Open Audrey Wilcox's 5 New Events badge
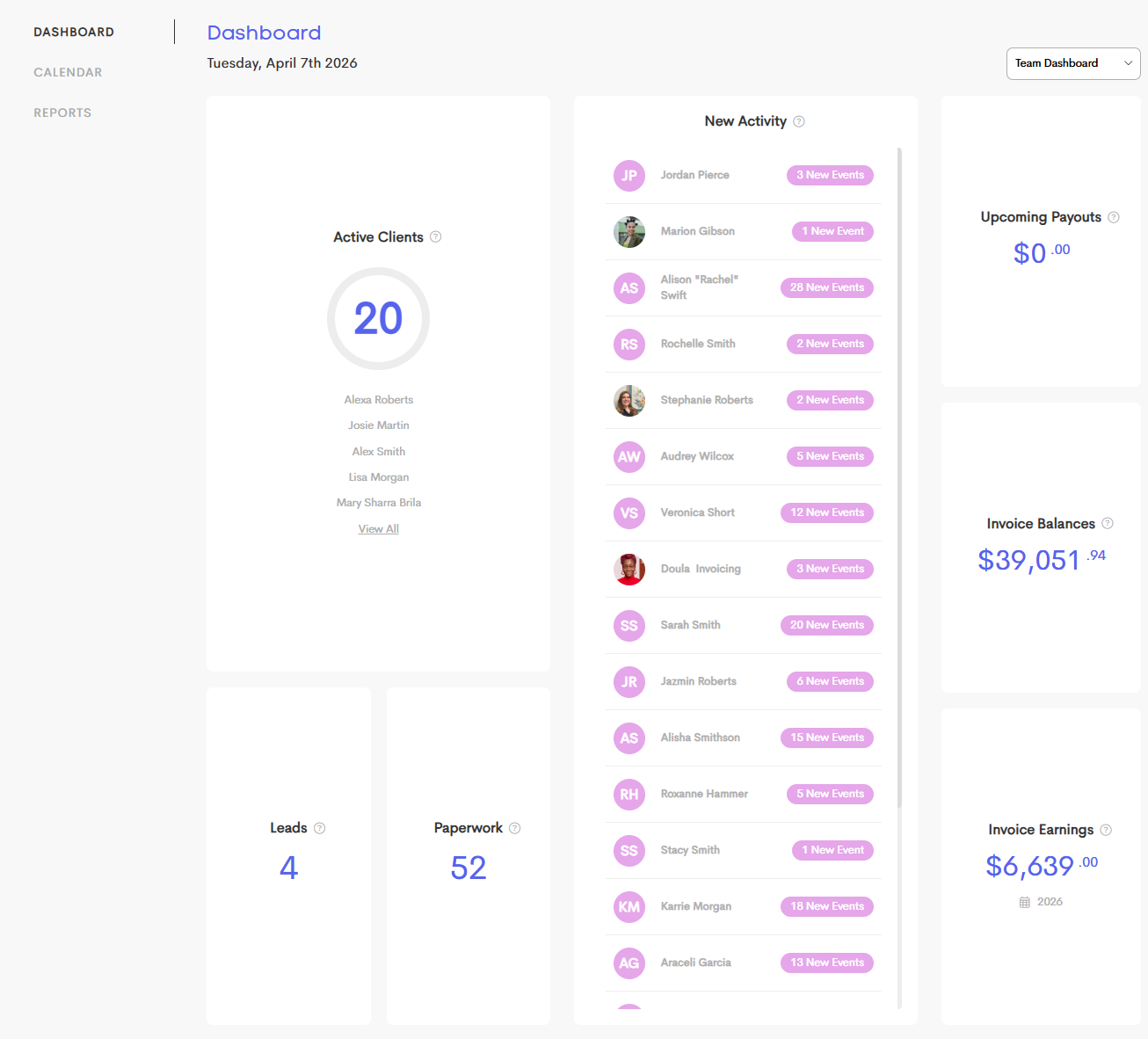Viewport: 1148px width, 1039px height. pyautogui.click(x=830, y=456)
